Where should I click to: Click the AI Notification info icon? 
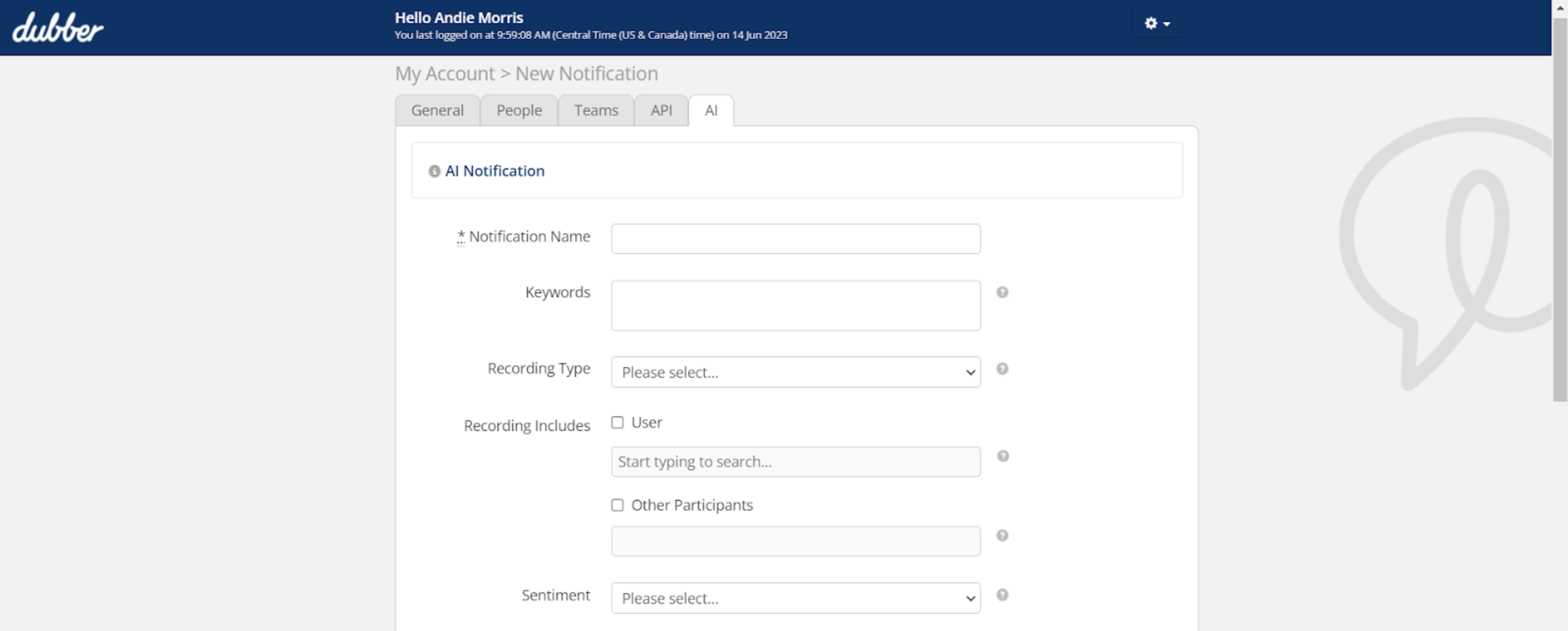[434, 172]
